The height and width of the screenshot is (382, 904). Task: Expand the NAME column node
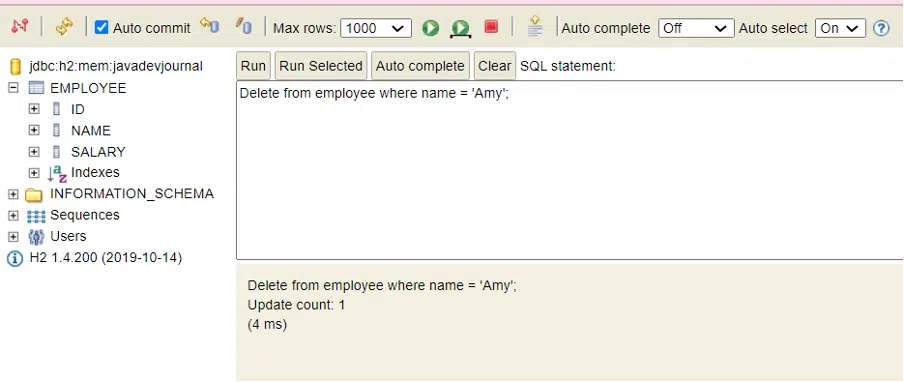34,130
